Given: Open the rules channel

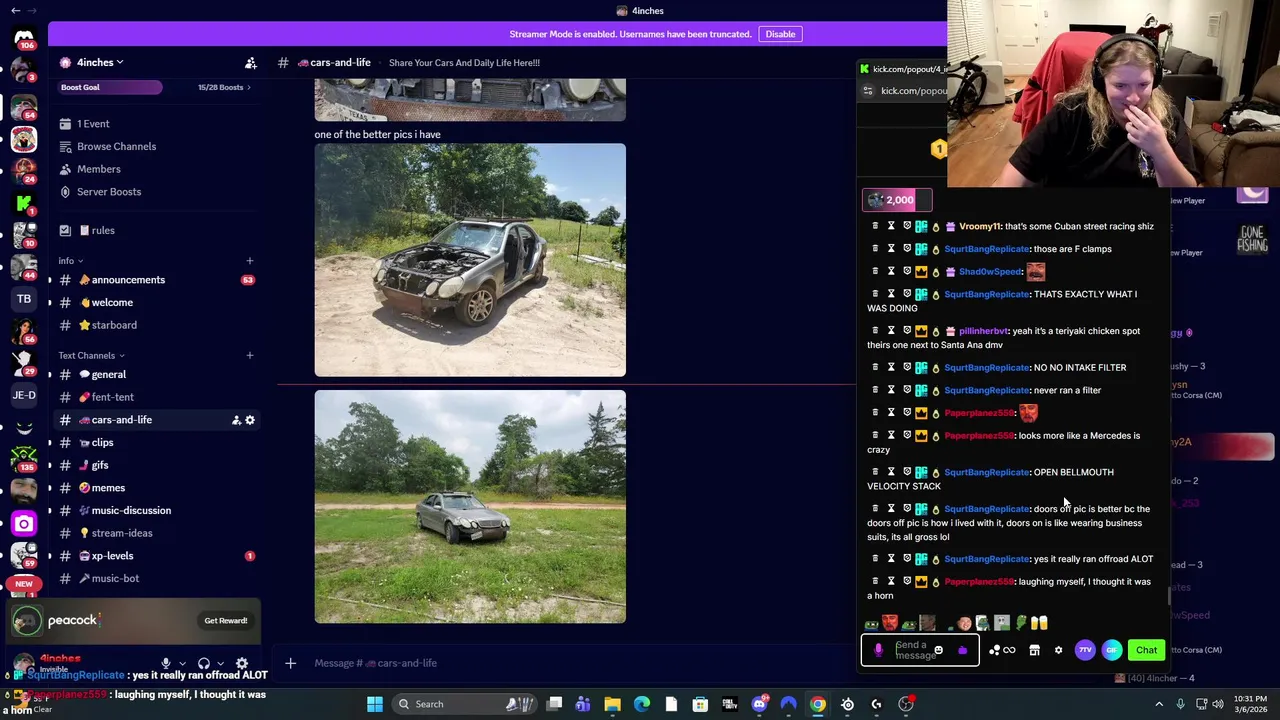Looking at the screenshot, I should pos(155,230).
